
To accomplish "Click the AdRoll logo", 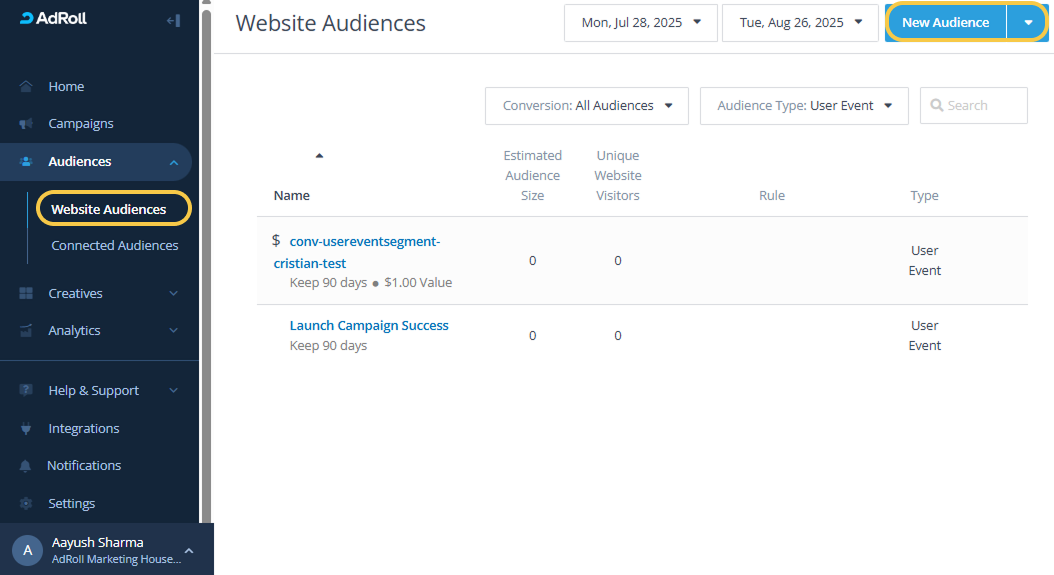I will tap(54, 19).
